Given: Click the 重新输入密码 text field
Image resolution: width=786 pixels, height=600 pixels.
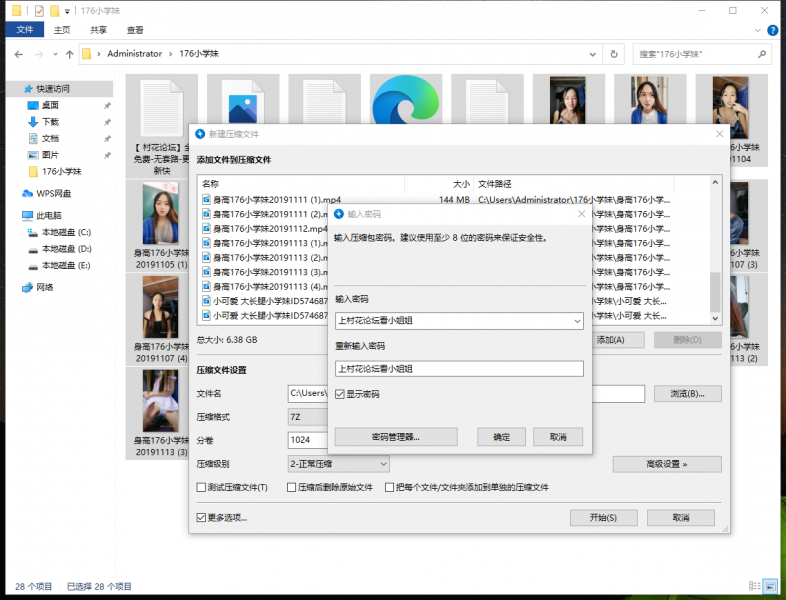Looking at the screenshot, I should click(x=458, y=368).
